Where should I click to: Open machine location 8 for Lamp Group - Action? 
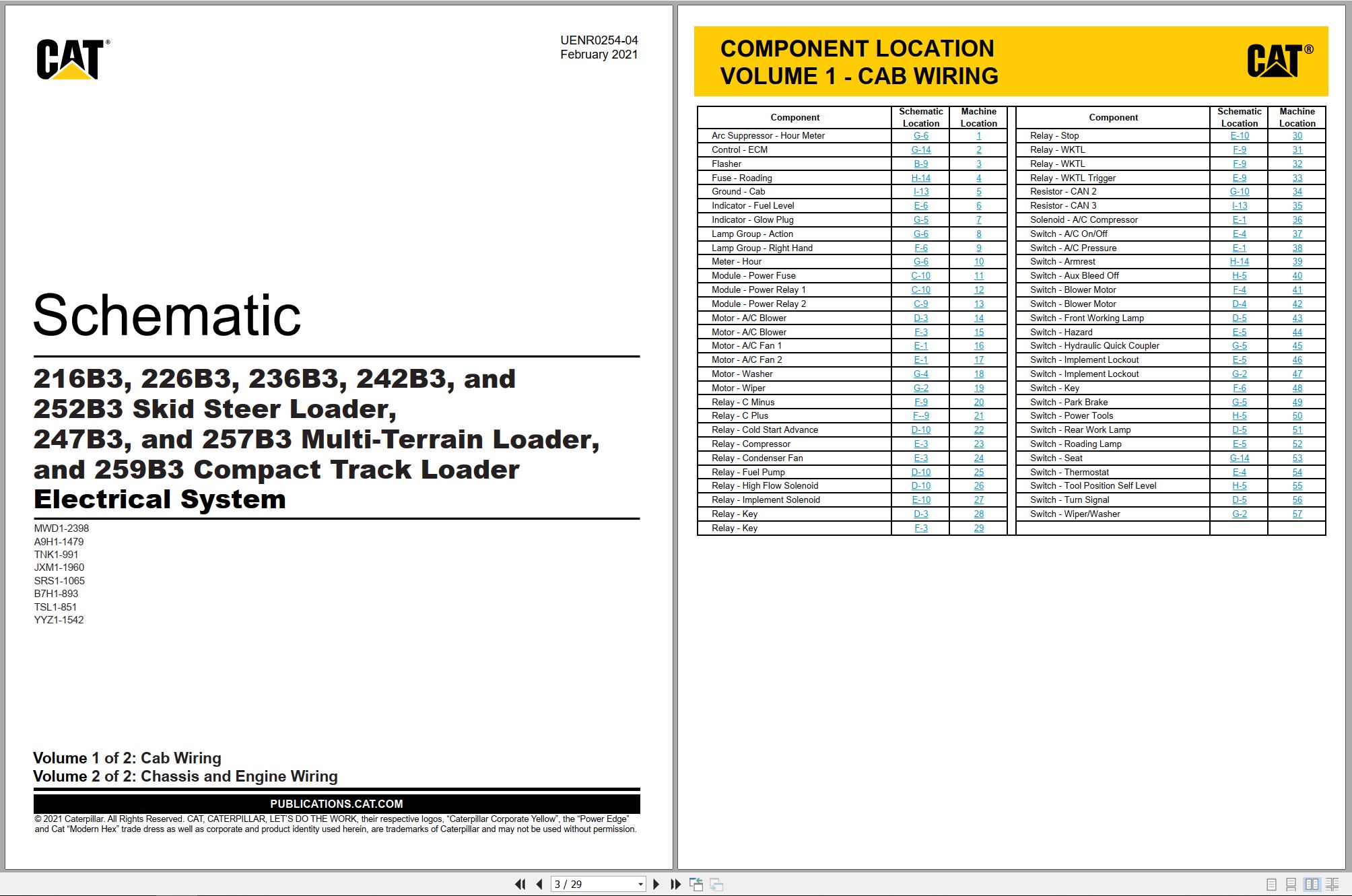coord(979,234)
